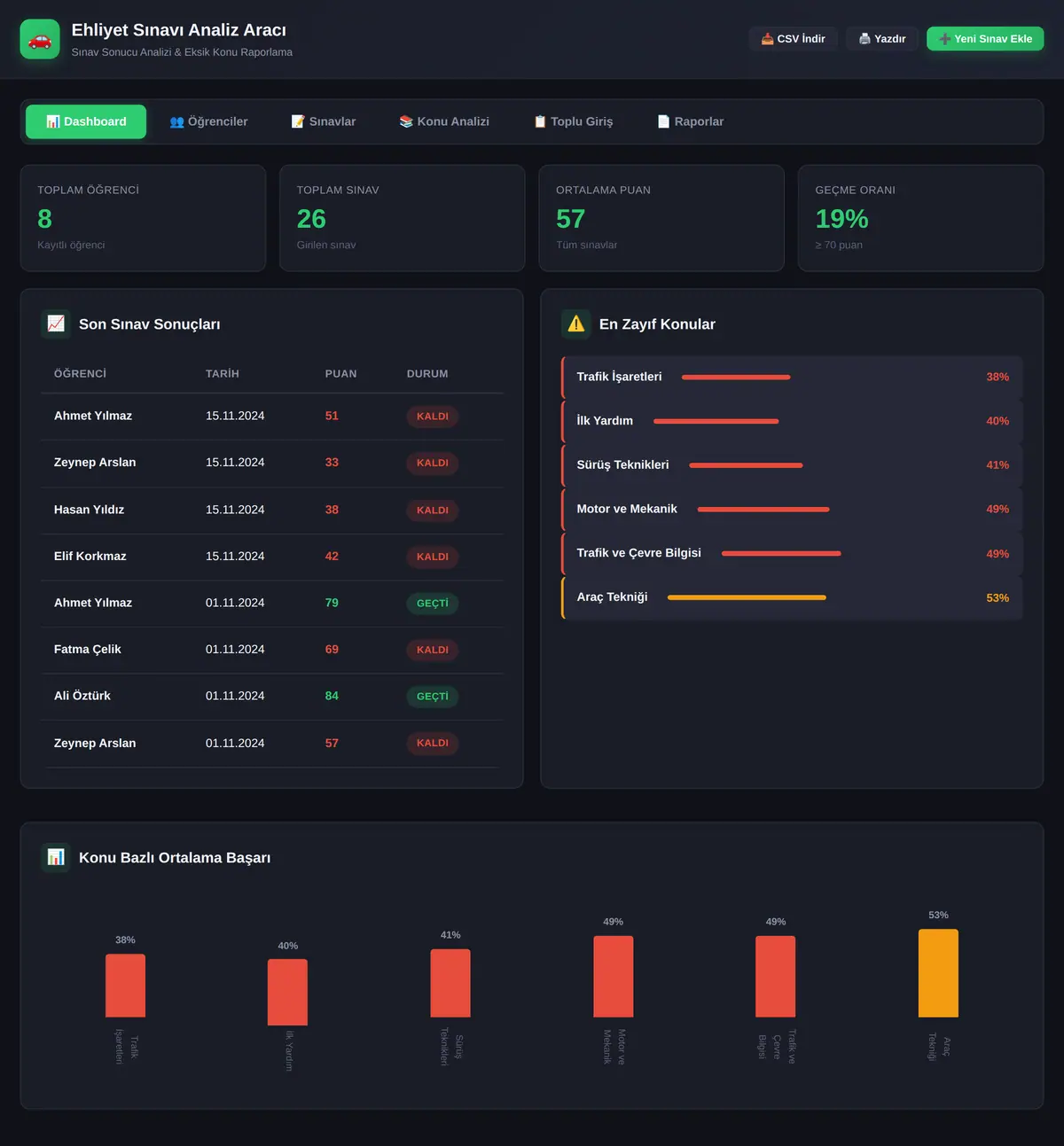This screenshot has width=1064, height=1146.
Task: Click the Trafik ve Çevre Bilgisi topic row
Action: pyautogui.click(x=792, y=554)
